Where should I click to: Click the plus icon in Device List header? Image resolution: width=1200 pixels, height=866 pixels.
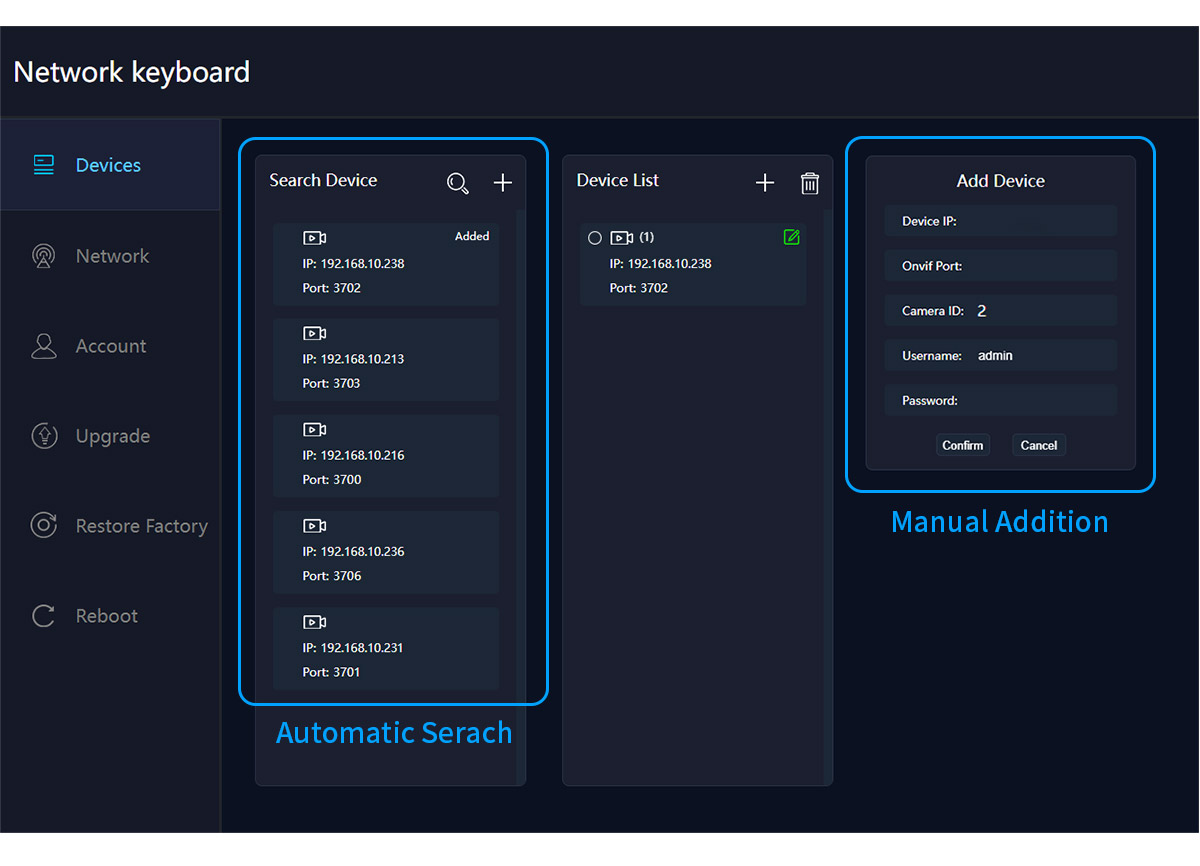(x=765, y=183)
